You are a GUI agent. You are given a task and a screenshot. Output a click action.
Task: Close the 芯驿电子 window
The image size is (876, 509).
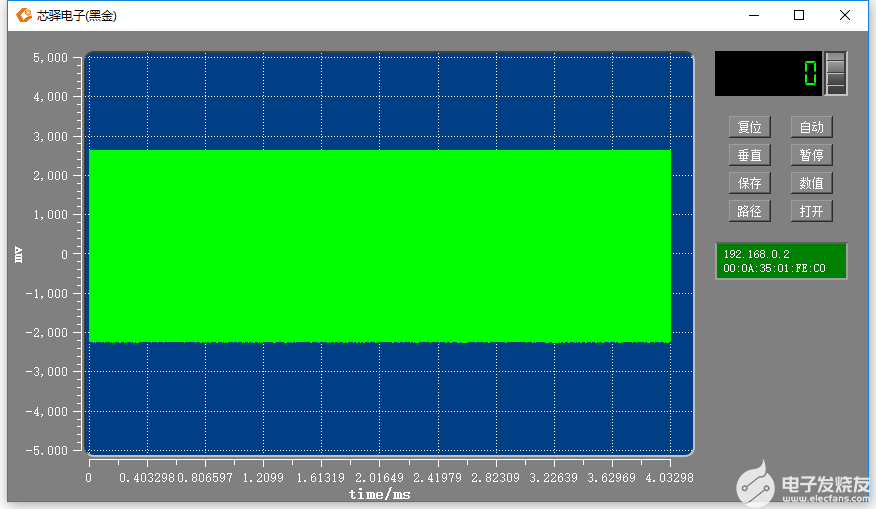(845, 15)
